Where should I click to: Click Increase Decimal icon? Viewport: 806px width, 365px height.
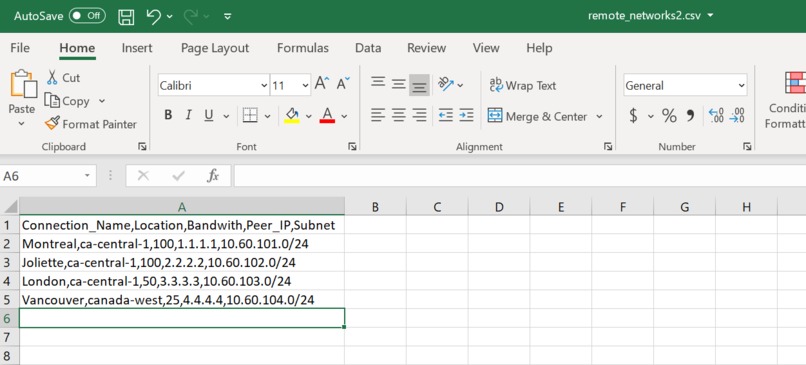[x=716, y=116]
